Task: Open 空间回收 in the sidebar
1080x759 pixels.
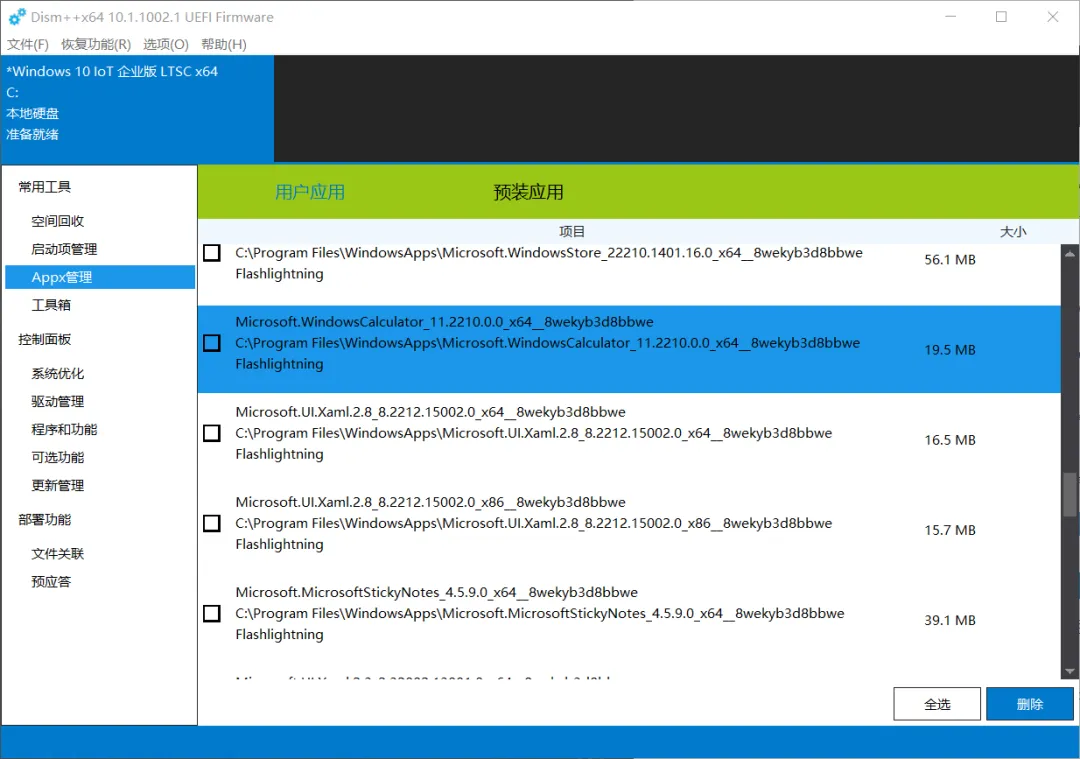Action: (x=58, y=221)
